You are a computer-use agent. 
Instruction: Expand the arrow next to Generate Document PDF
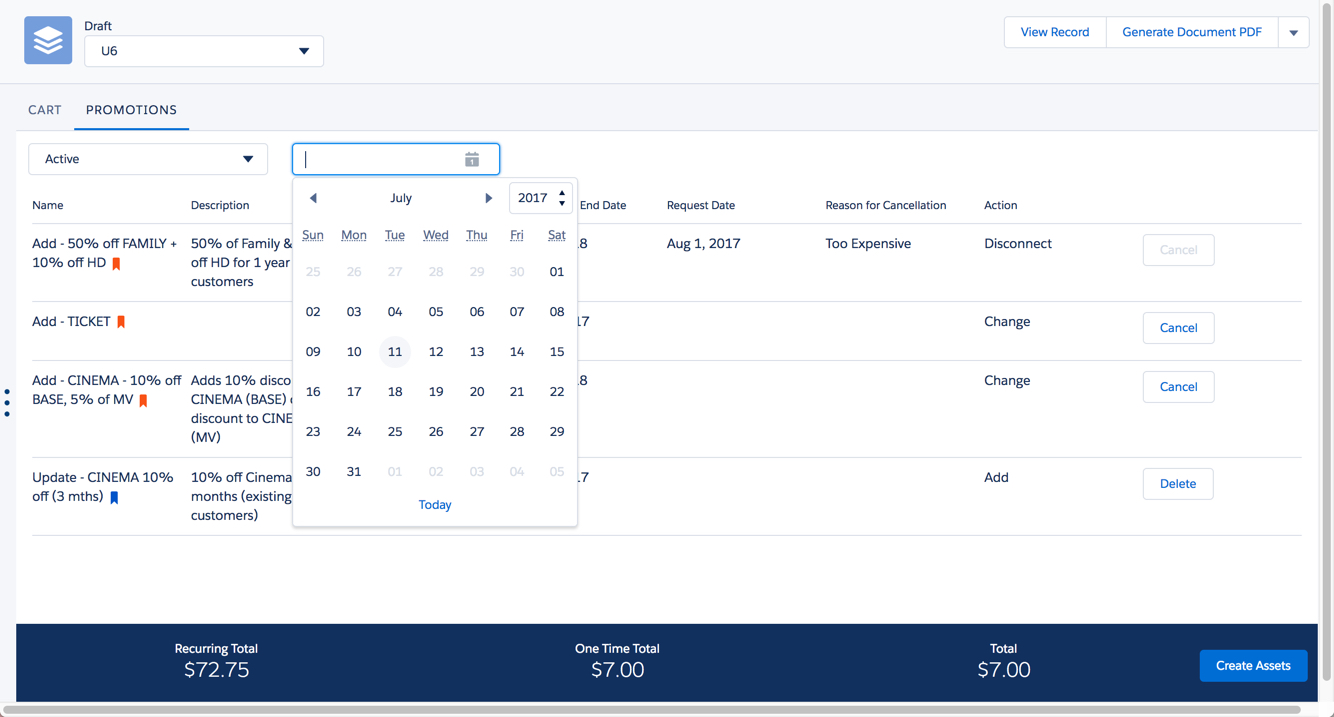1294,32
